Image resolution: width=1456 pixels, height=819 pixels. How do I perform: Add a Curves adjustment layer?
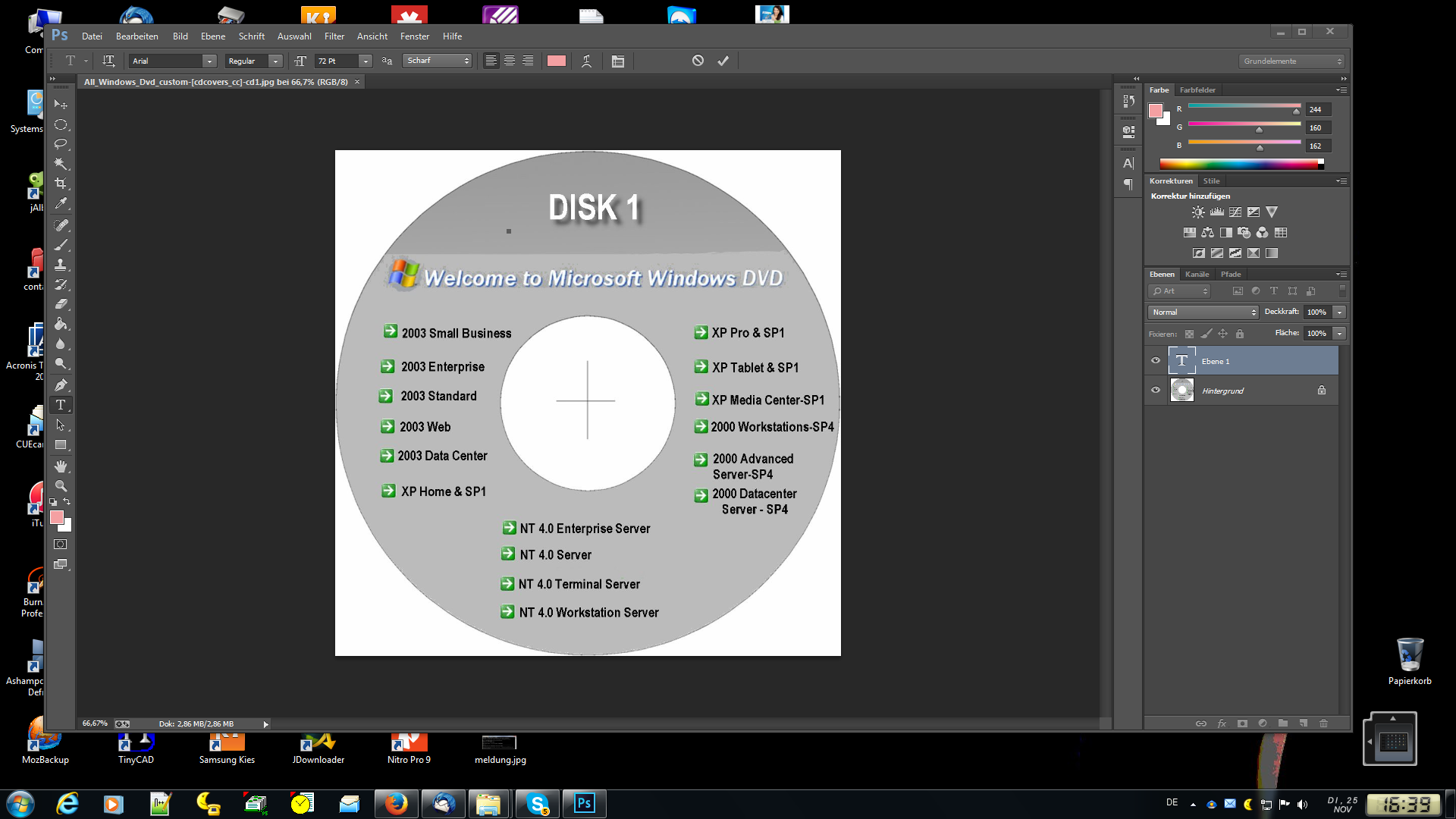coord(1235,212)
